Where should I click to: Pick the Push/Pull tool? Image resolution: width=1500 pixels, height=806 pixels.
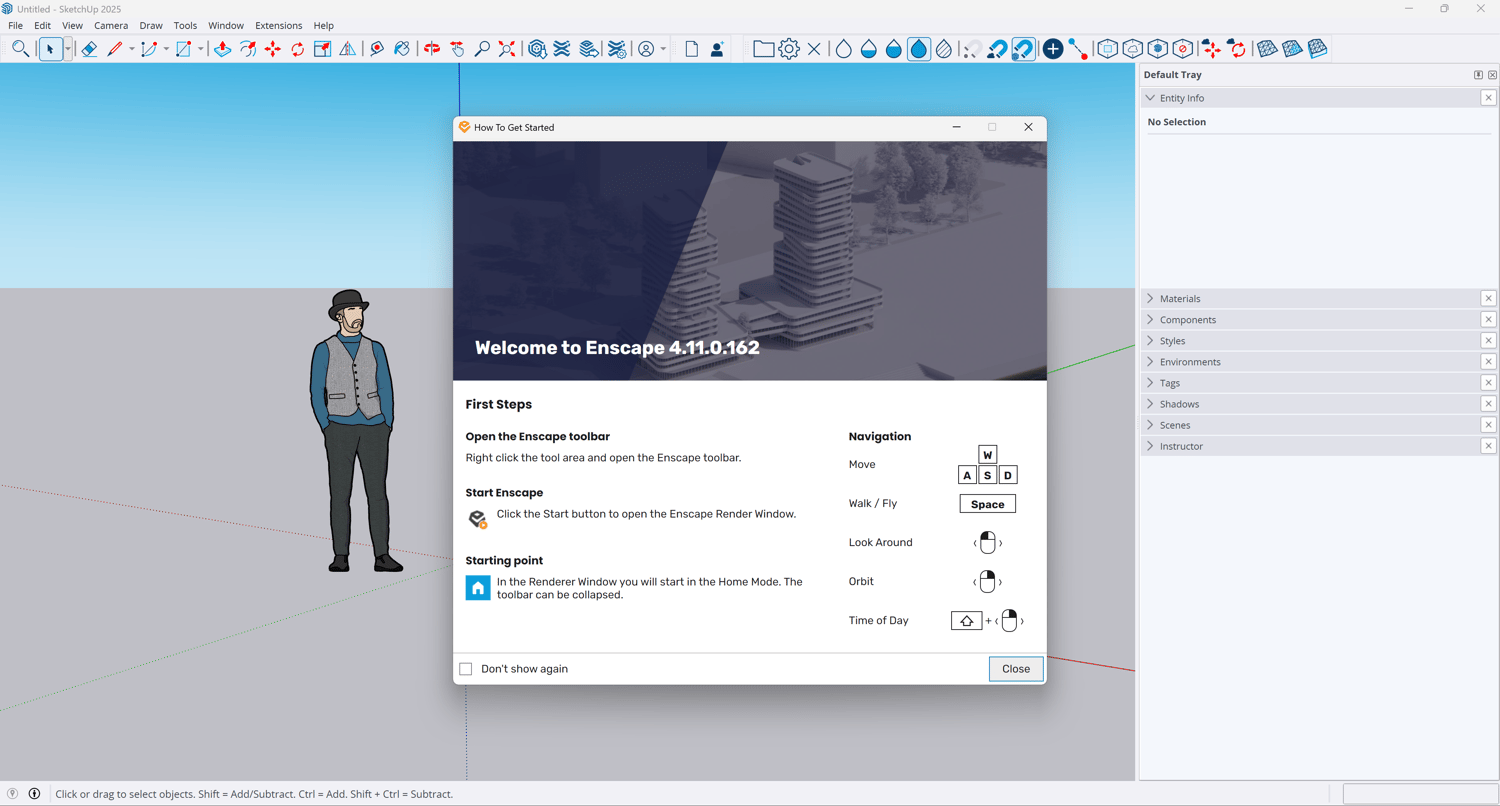222,49
